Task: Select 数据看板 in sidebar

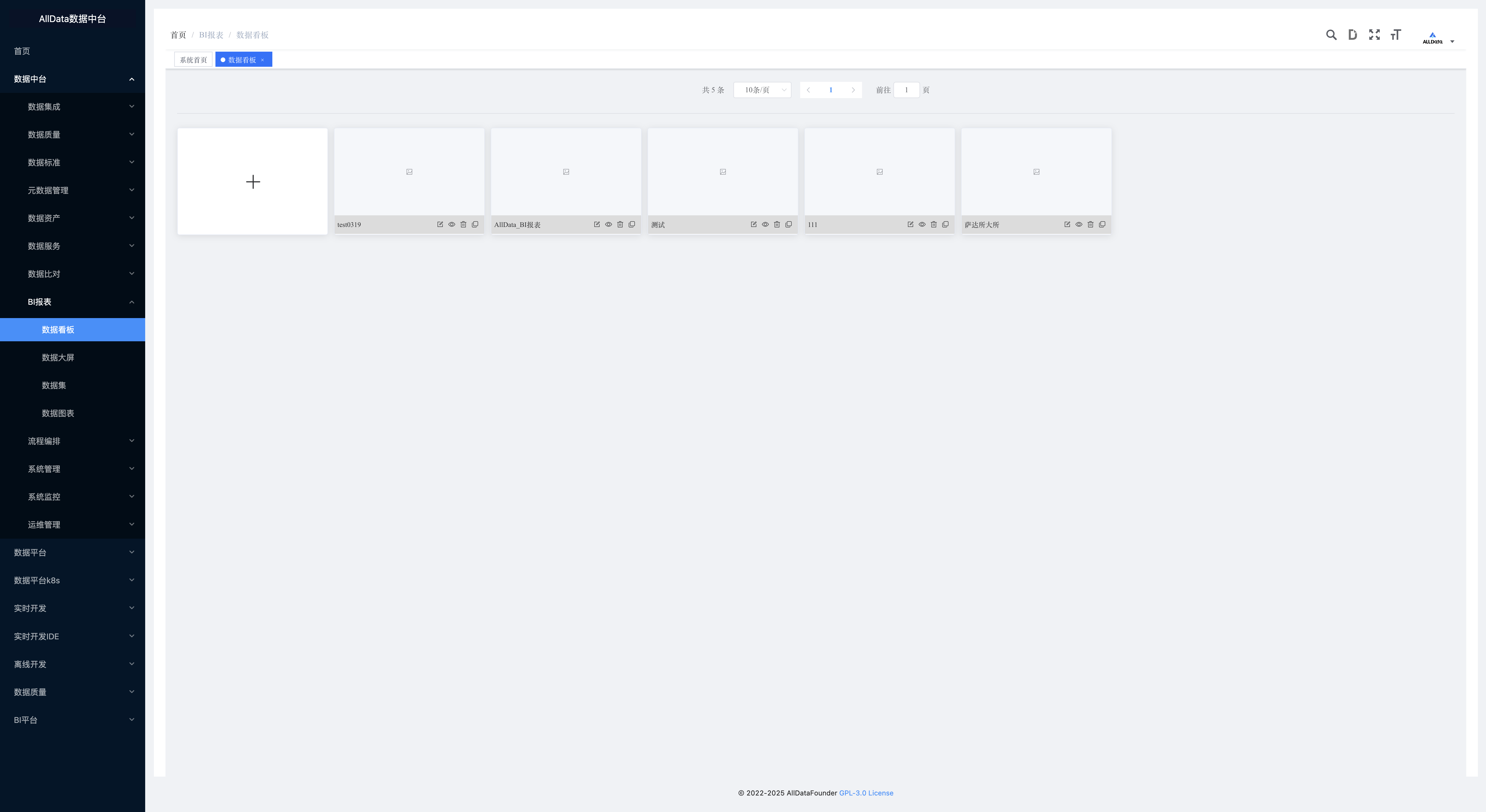Action: (73, 330)
